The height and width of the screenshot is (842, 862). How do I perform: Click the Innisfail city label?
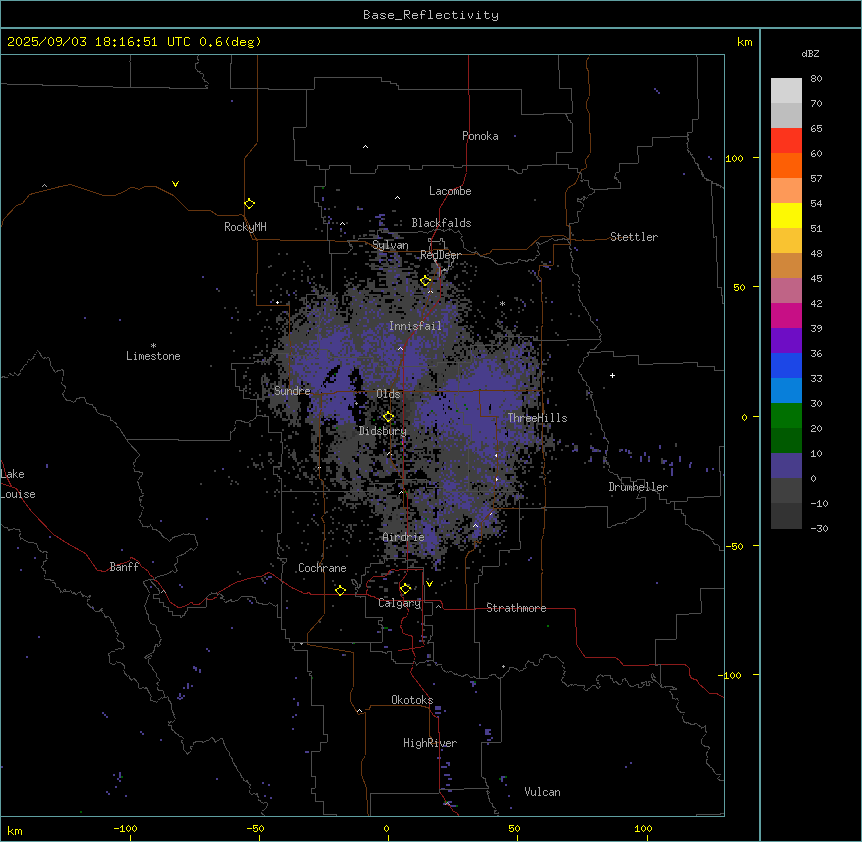(415, 326)
